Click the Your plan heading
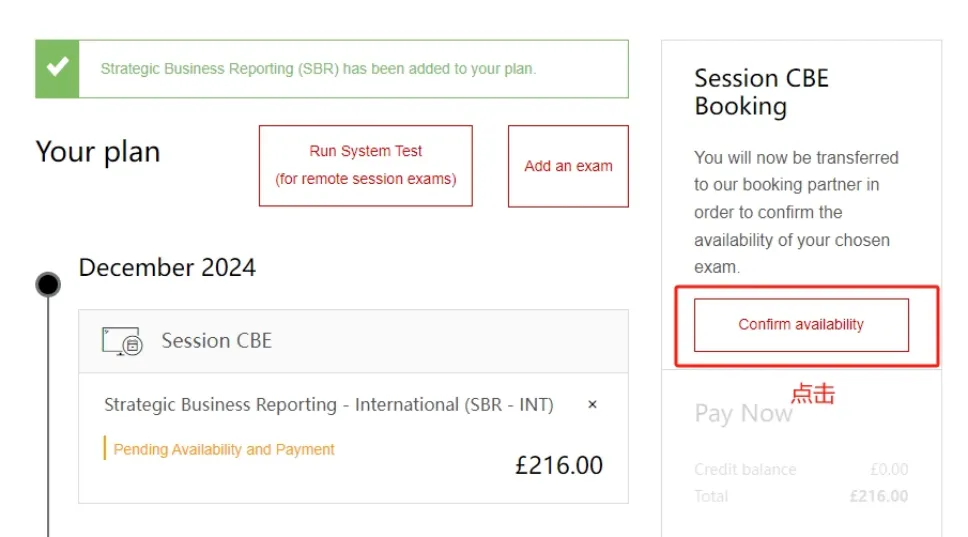 click(x=98, y=152)
